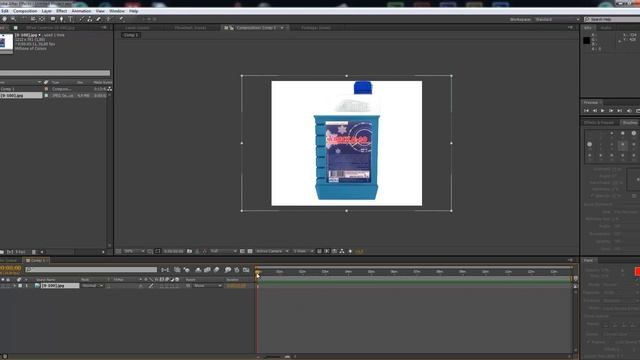The width and height of the screenshot is (640, 360).
Task: Click the footage thumbnail in Project panel
Action: pos(6,43)
